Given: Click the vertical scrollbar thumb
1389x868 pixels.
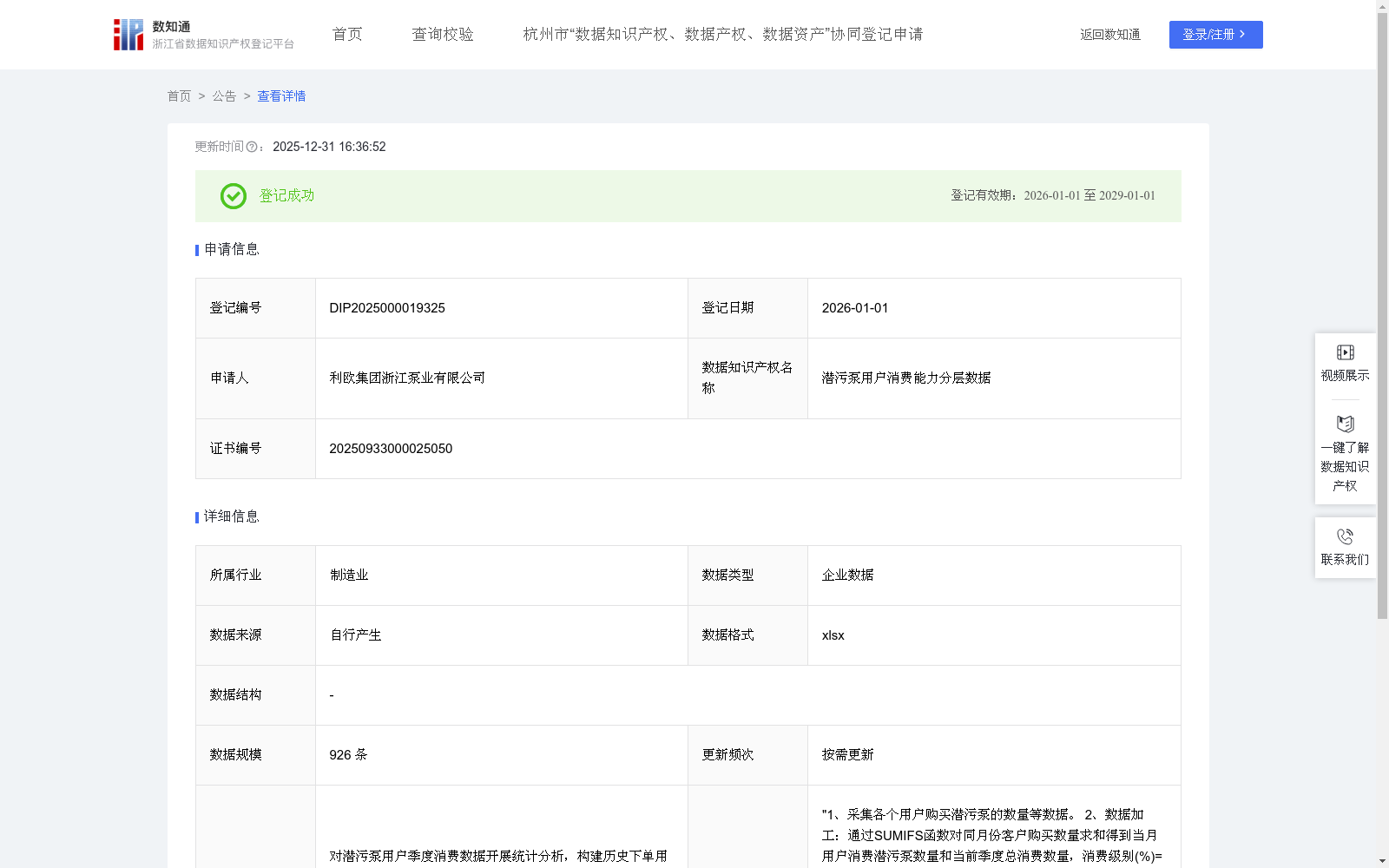Looking at the screenshot, I should tap(1383, 316).
